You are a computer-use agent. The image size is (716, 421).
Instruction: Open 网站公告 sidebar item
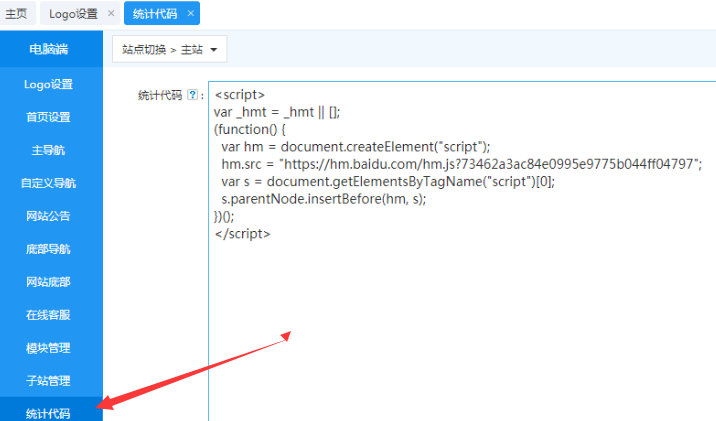(x=50, y=216)
